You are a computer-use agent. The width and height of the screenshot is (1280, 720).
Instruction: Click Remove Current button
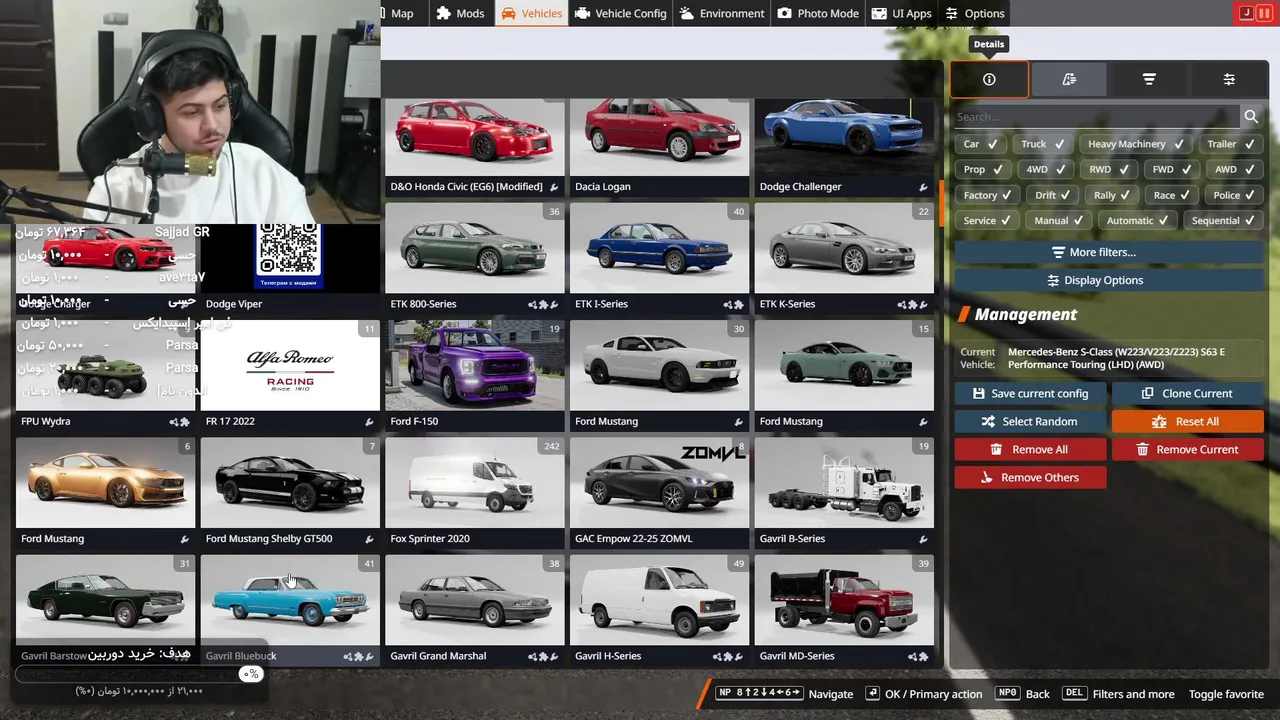pos(1187,449)
